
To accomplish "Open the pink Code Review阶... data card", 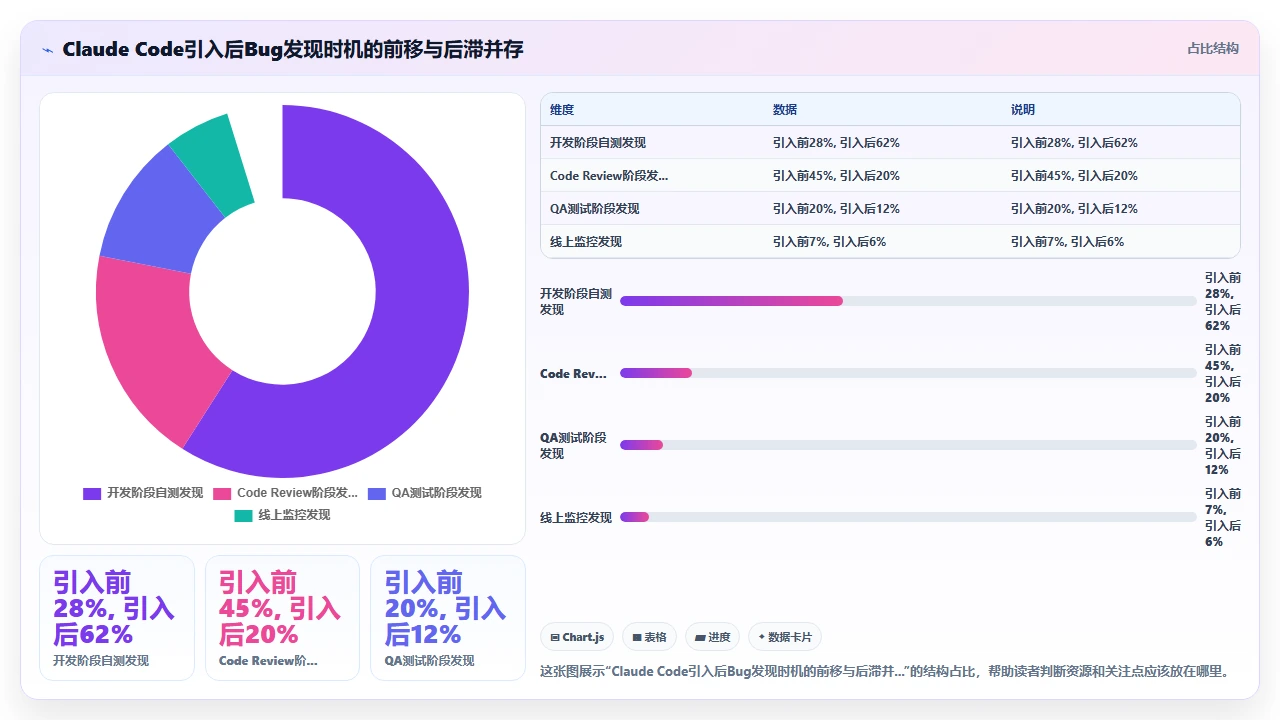I will click(282, 618).
